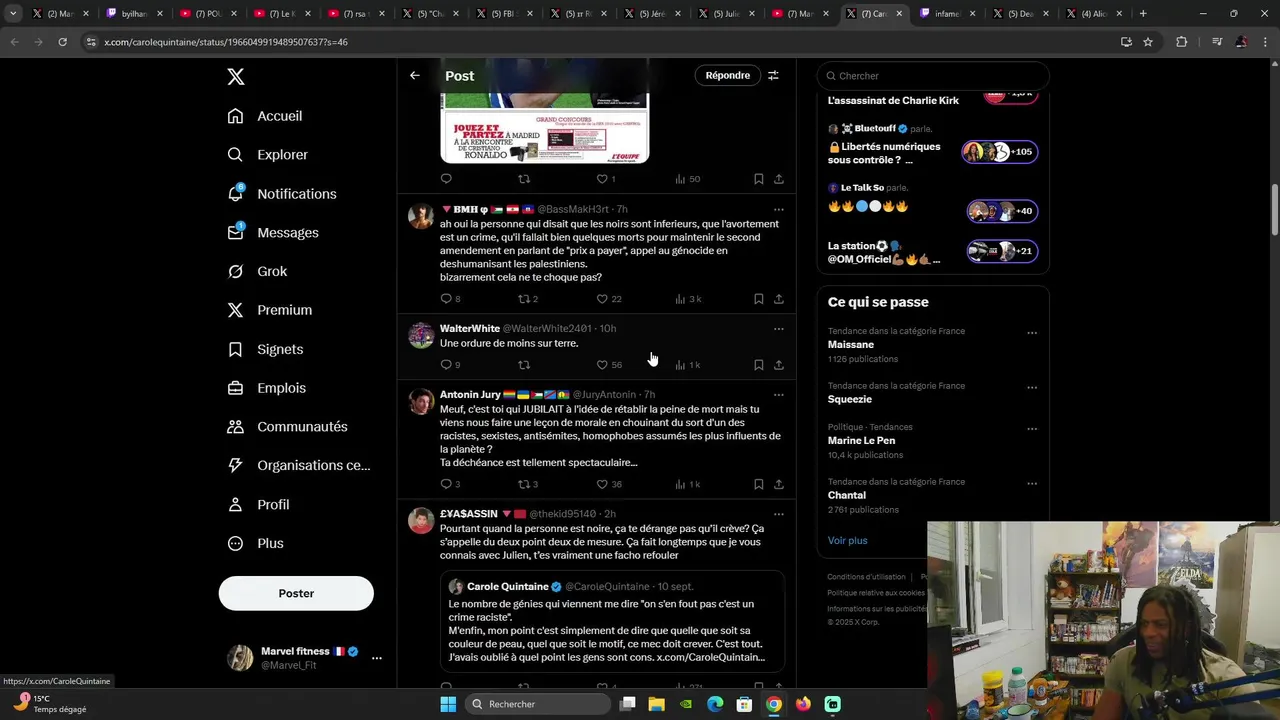Open Firefox from taskbar
This screenshot has height=720, width=1280.
[803, 704]
